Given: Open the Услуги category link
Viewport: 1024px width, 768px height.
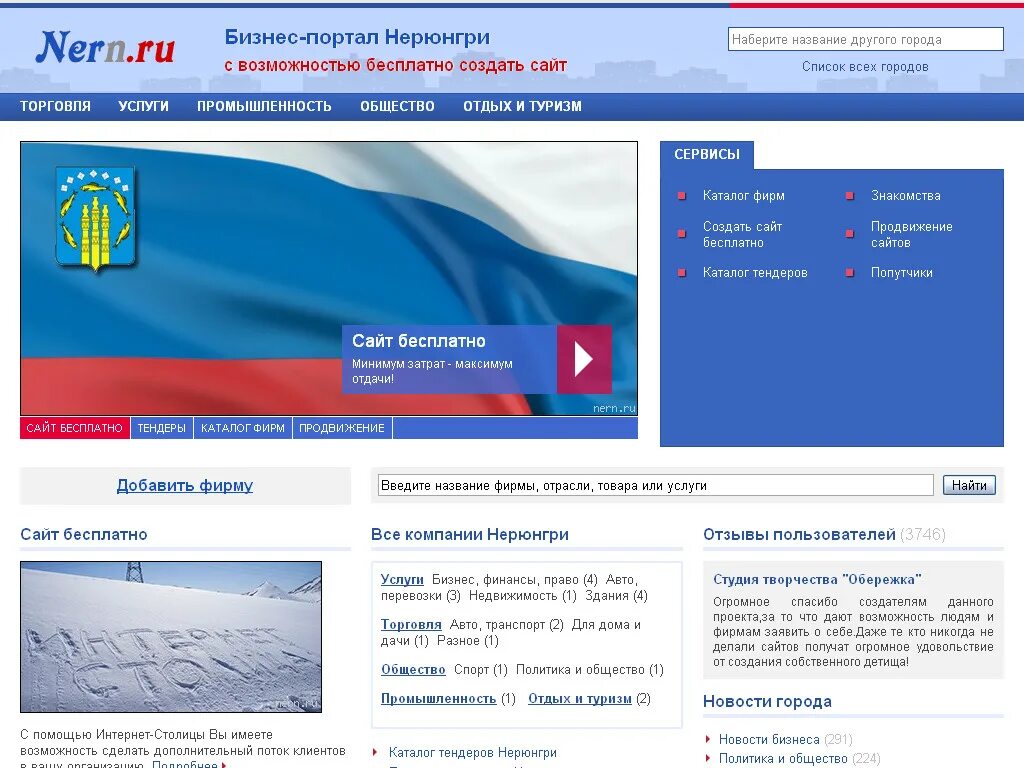Looking at the screenshot, I should 402,579.
